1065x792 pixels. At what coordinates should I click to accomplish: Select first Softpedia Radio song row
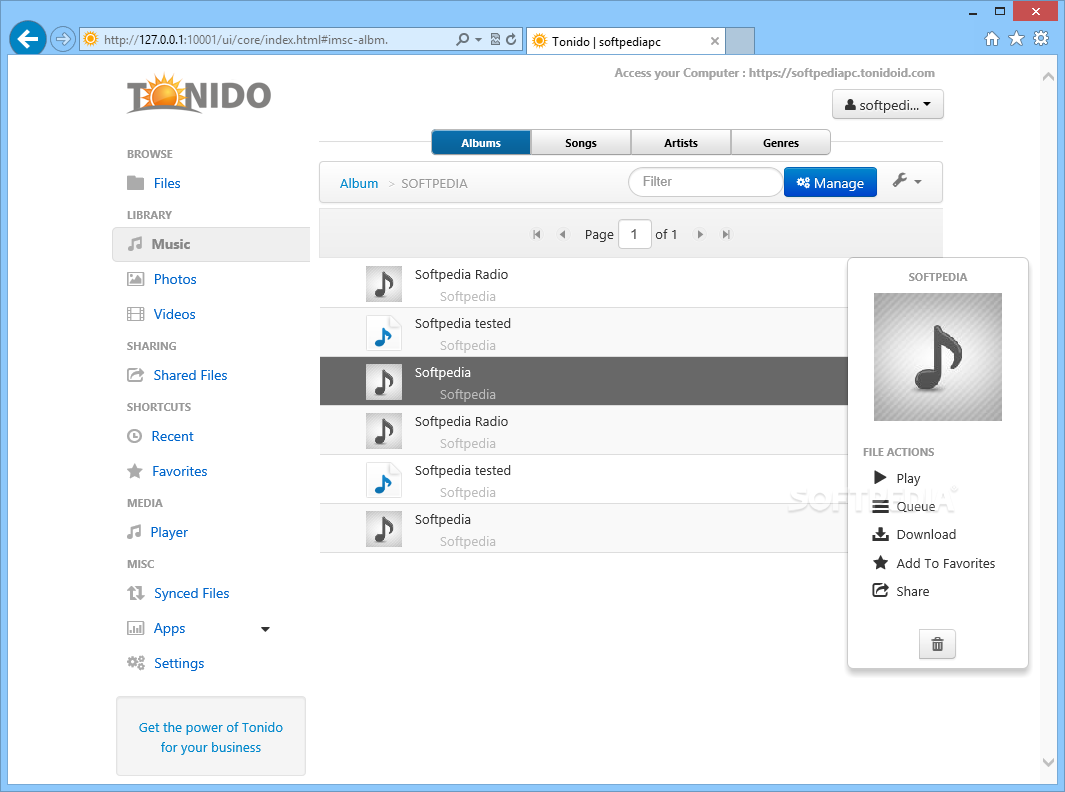pyautogui.click(x=584, y=284)
